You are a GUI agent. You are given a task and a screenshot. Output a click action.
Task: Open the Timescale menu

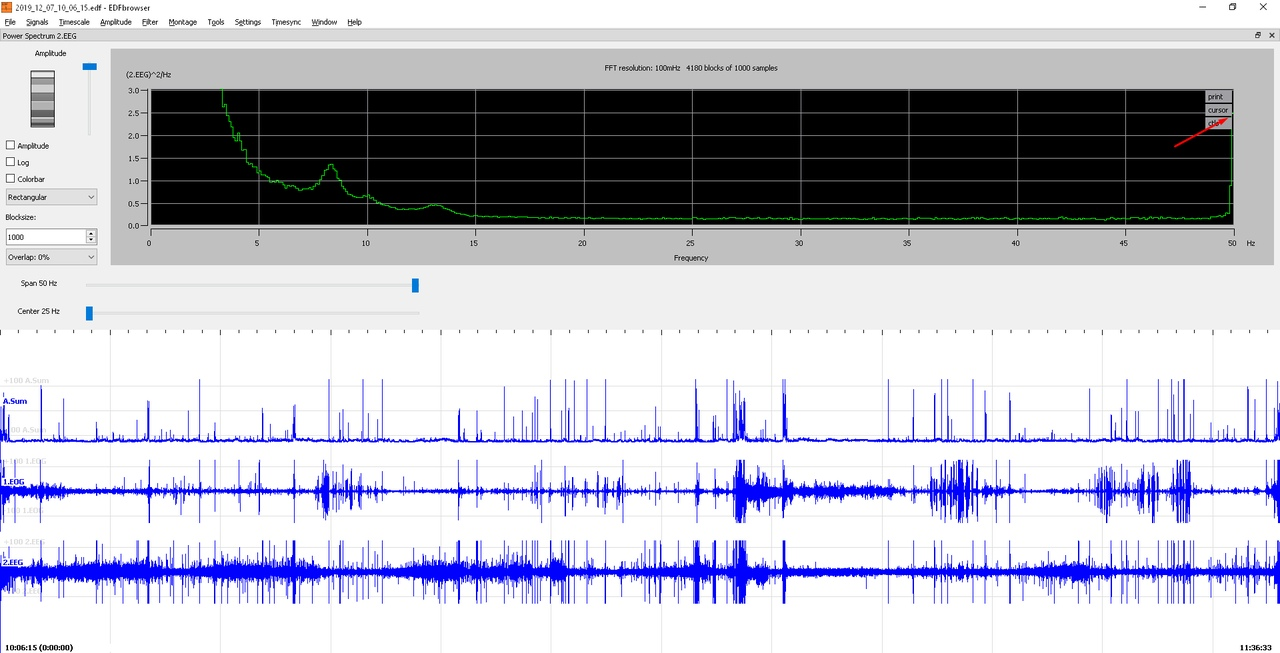(x=74, y=22)
